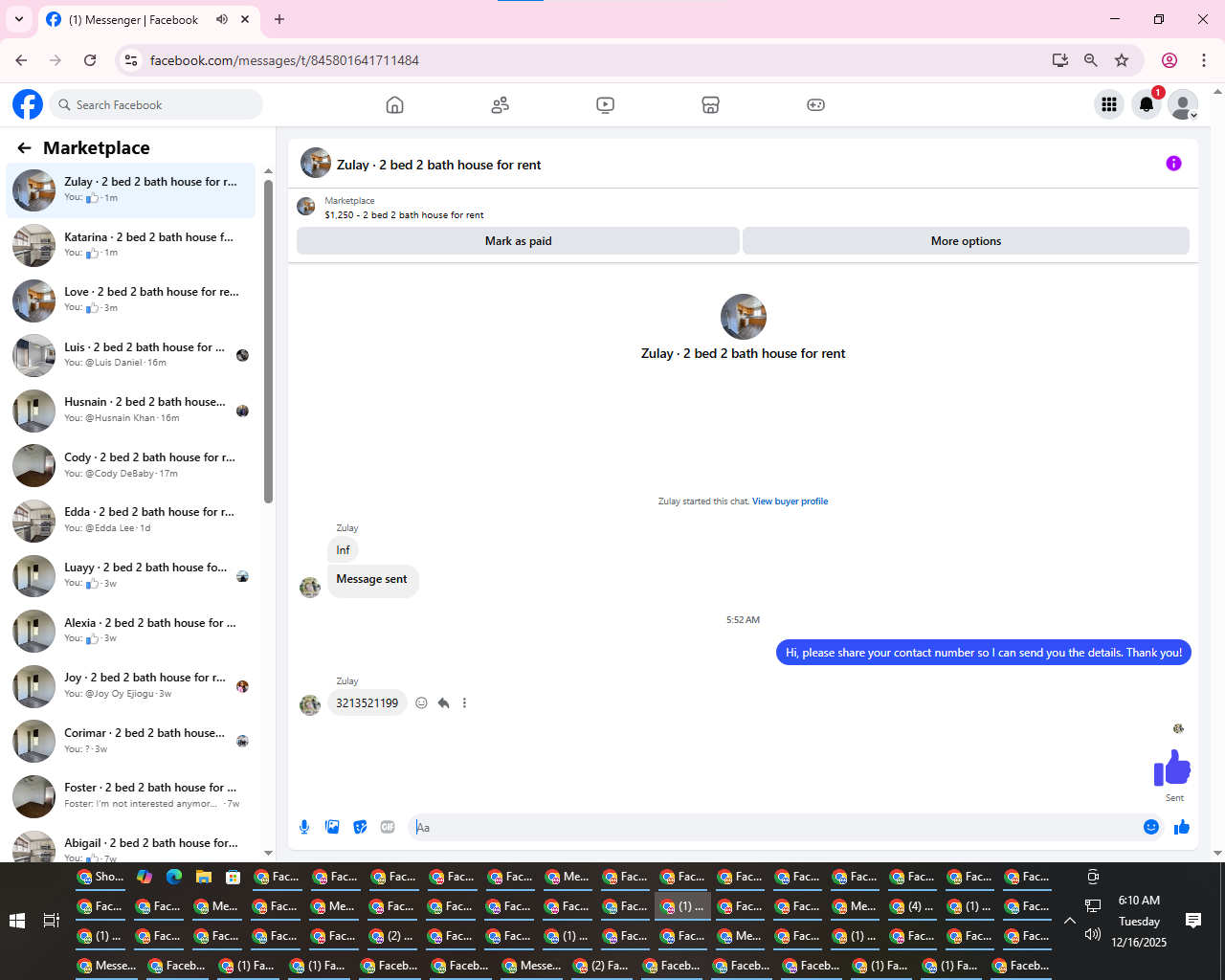View site information in address bar
The image size is (1225, 980).
pyautogui.click(x=132, y=60)
